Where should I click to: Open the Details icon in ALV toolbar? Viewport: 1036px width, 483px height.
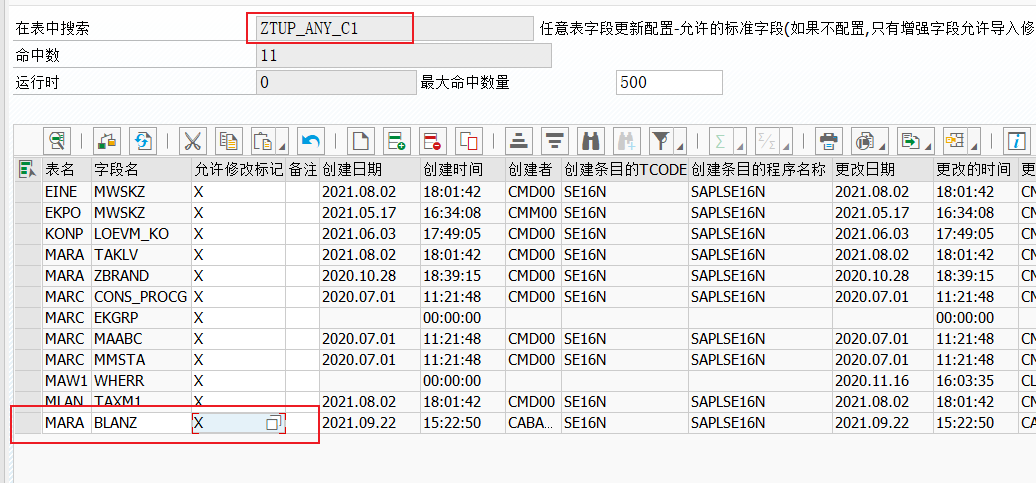[57, 140]
